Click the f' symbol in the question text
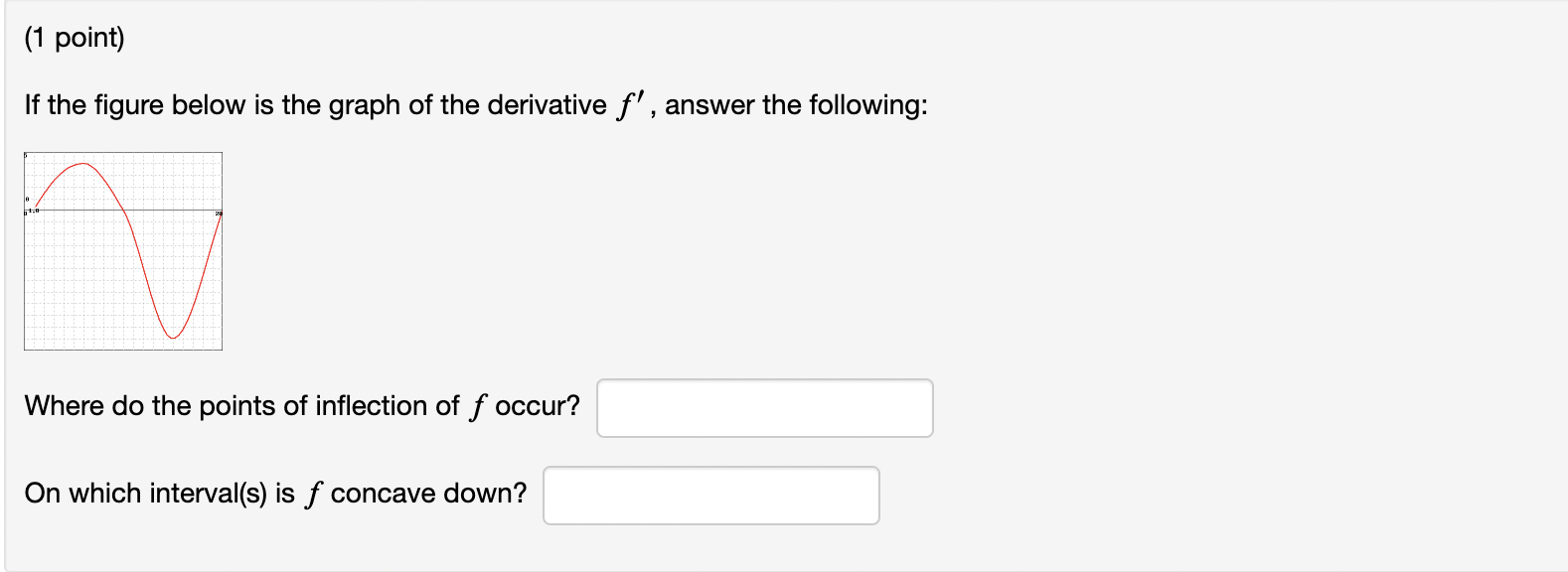The width and height of the screenshot is (1568, 572). (628, 101)
